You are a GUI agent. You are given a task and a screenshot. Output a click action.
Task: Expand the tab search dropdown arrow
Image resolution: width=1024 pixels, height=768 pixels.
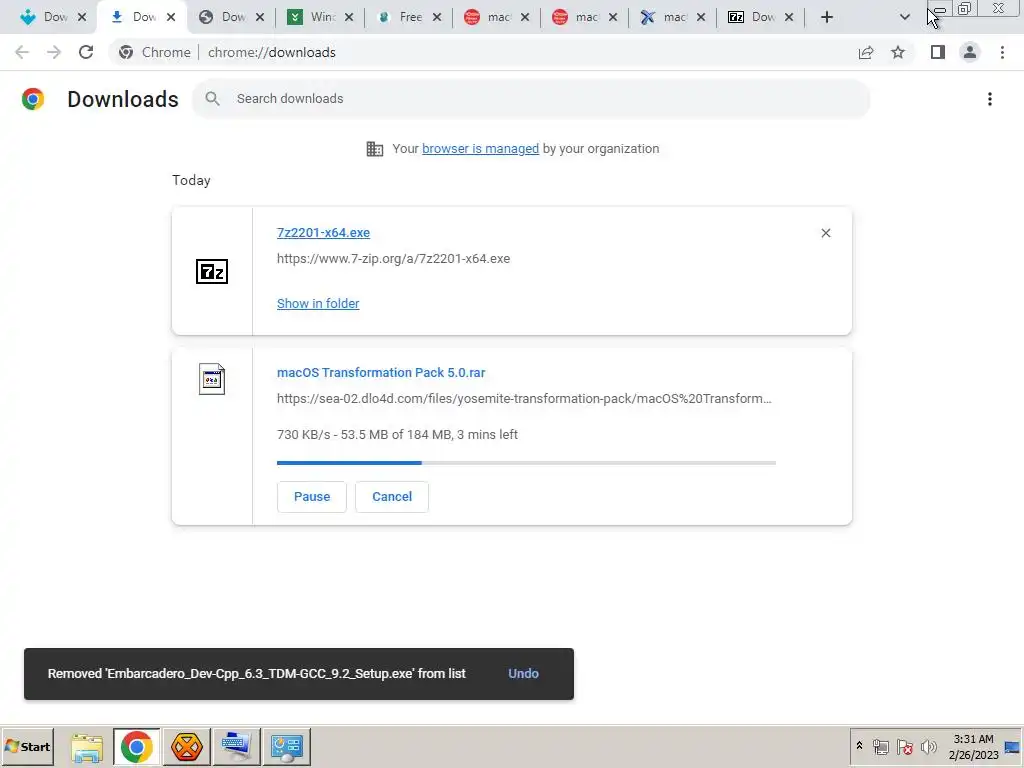[904, 17]
